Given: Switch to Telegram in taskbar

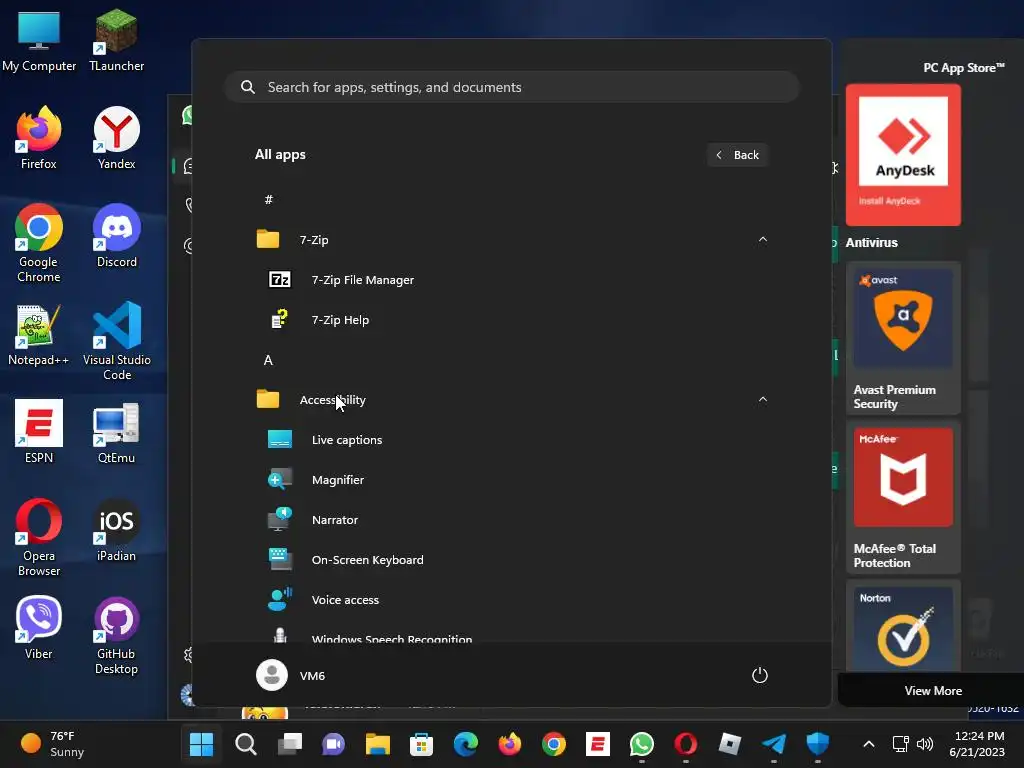Looking at the screenshot, I should tap(774, 744).
